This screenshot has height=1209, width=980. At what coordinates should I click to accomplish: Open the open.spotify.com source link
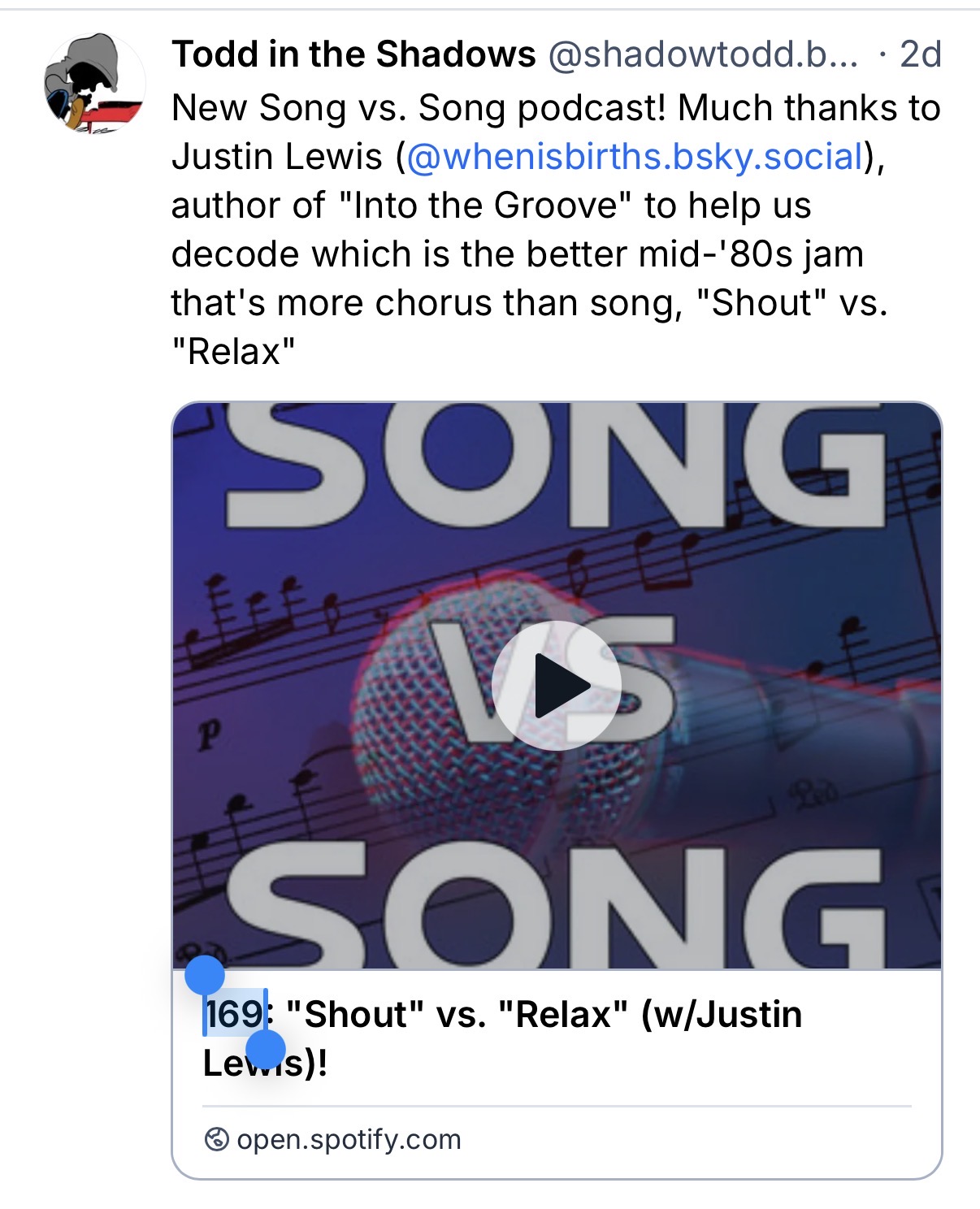(349, 1139)
